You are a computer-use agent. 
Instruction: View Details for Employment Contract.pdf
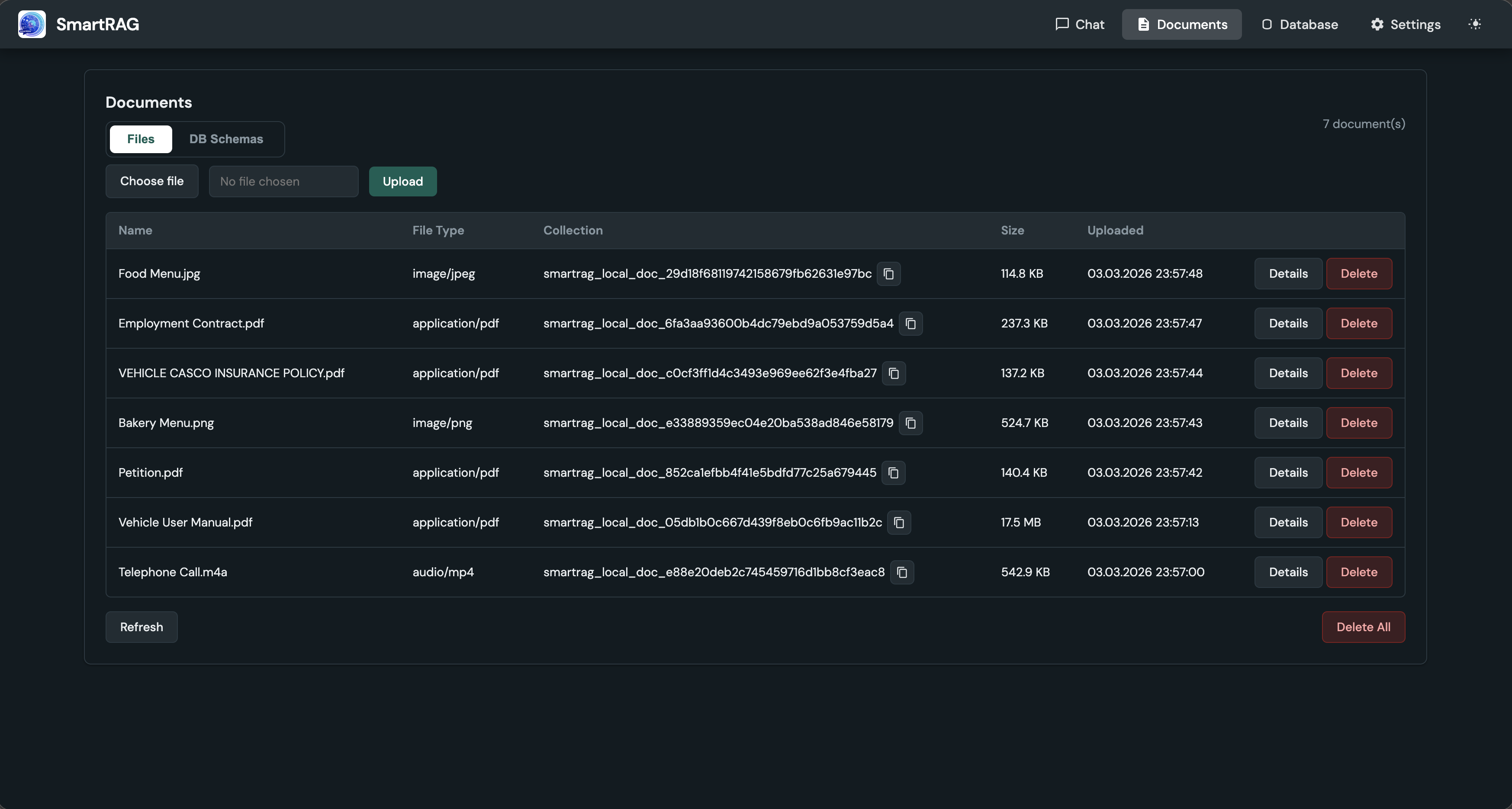1288,324
